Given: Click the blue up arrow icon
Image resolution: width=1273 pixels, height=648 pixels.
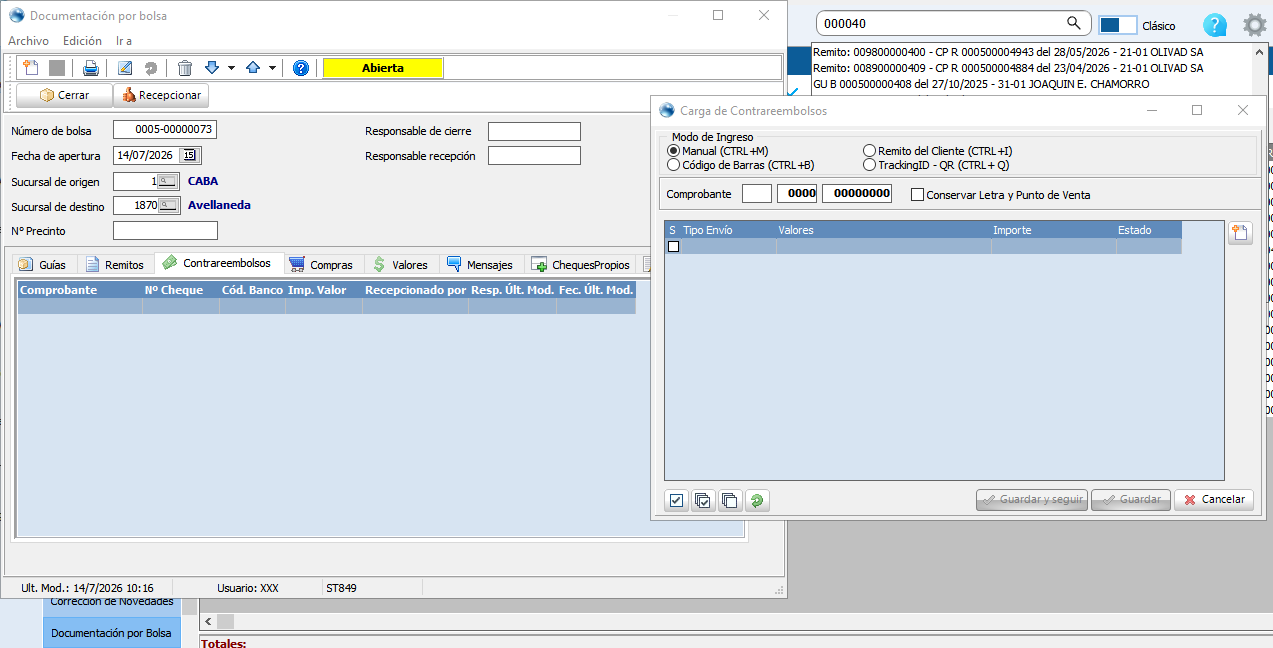Looking at the screenshot, I should [253, 68].
